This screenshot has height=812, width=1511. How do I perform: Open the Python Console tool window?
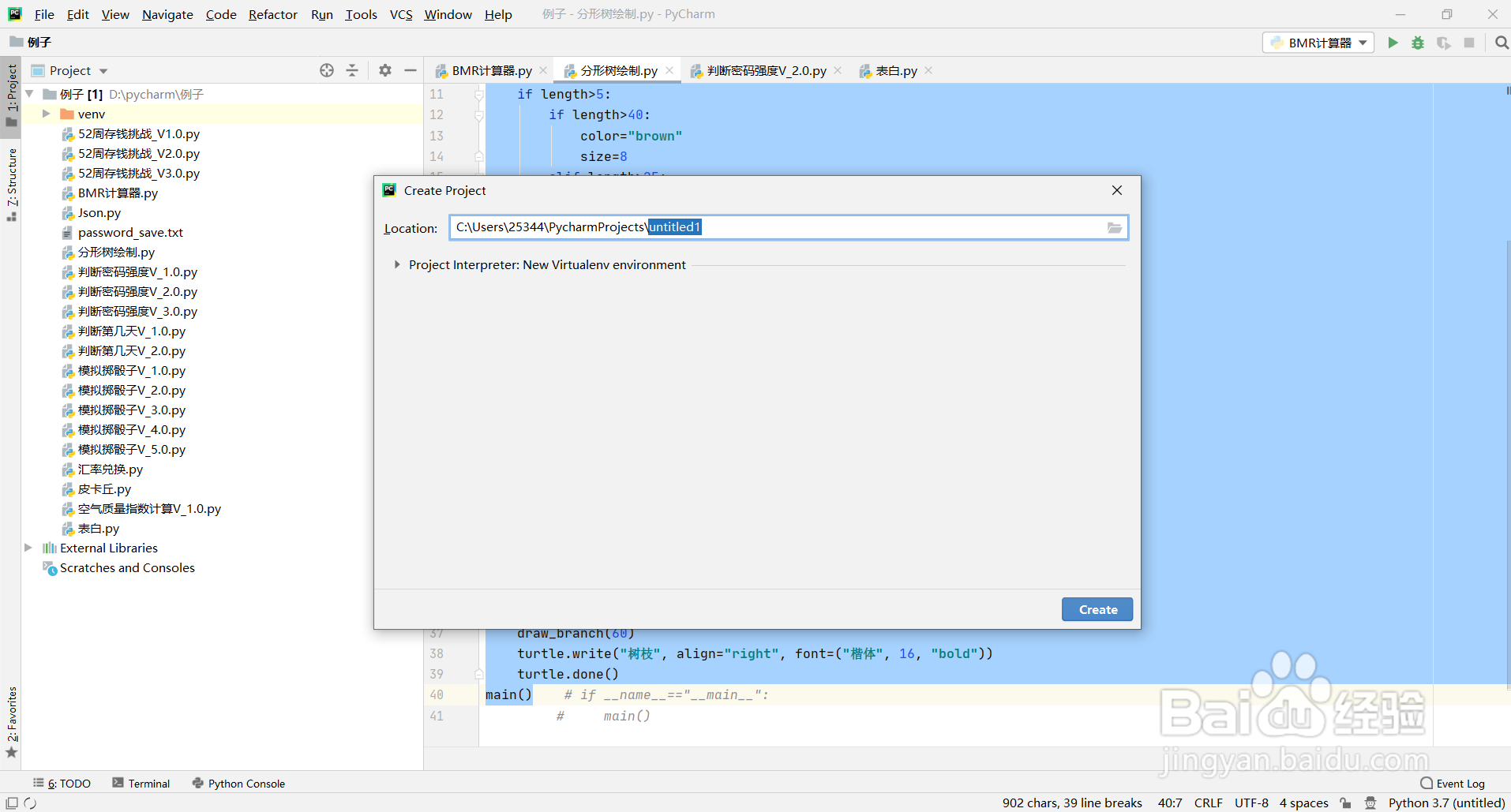[238, 784]
